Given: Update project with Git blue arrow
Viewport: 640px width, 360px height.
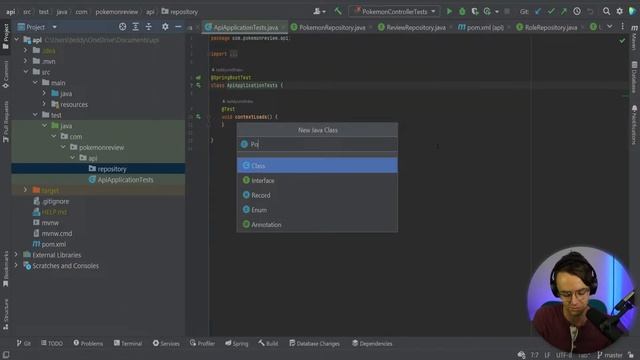Looking at the screenshot, I should [538, 11].
